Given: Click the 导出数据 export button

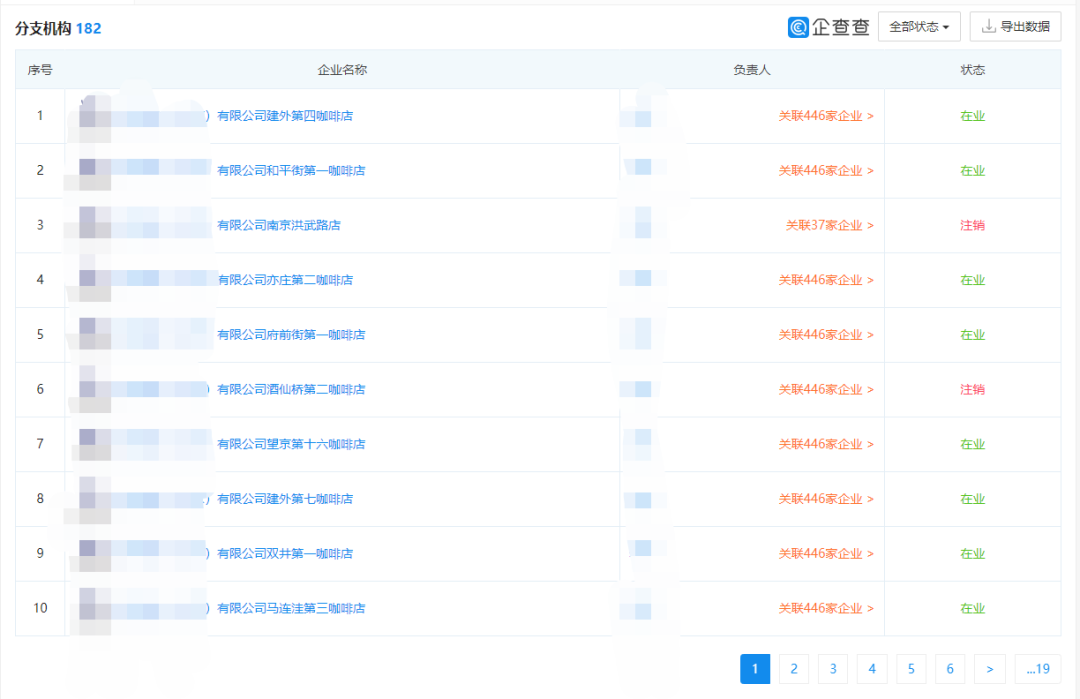Looking at the screenshot, I should 1015,27.
